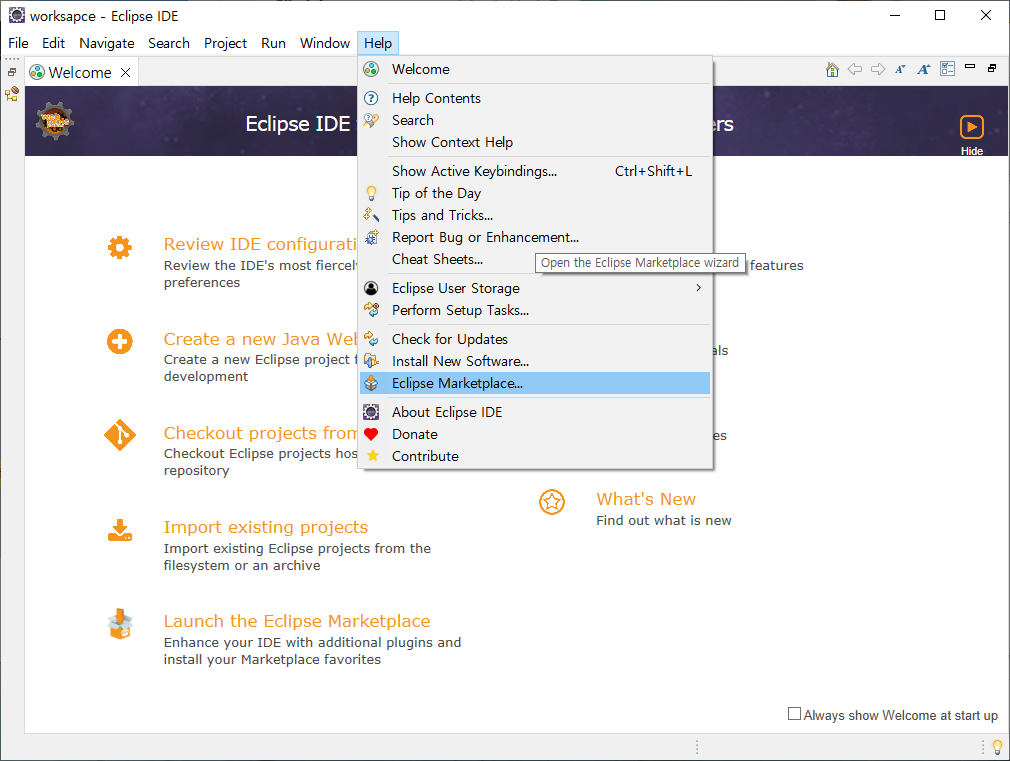Screen dimensions: 1010x761
Task: Click the gear icon beside Review IDE configuration
Action: tap(120, 247)
